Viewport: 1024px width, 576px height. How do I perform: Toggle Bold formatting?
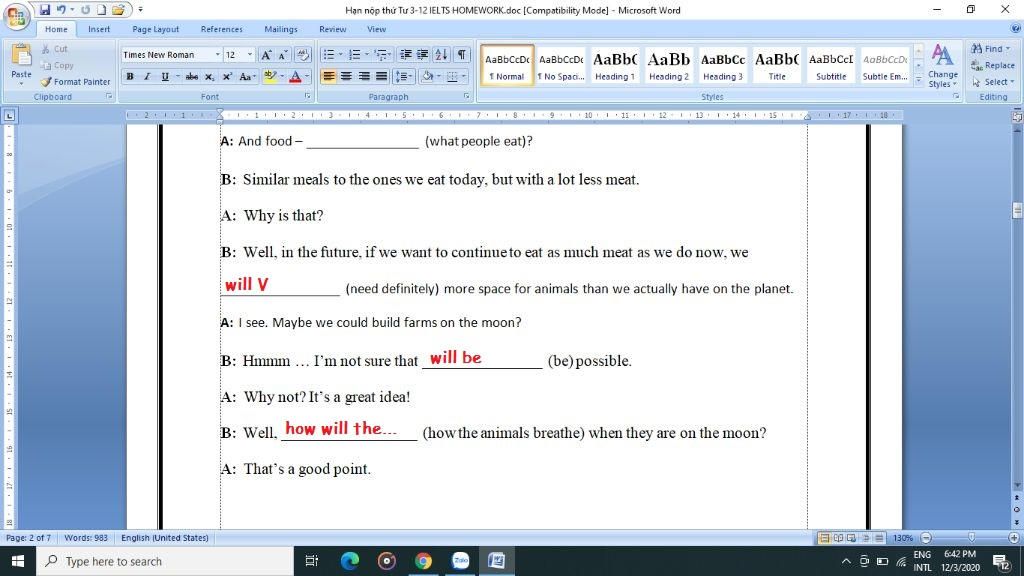click(x=130, y=76)
